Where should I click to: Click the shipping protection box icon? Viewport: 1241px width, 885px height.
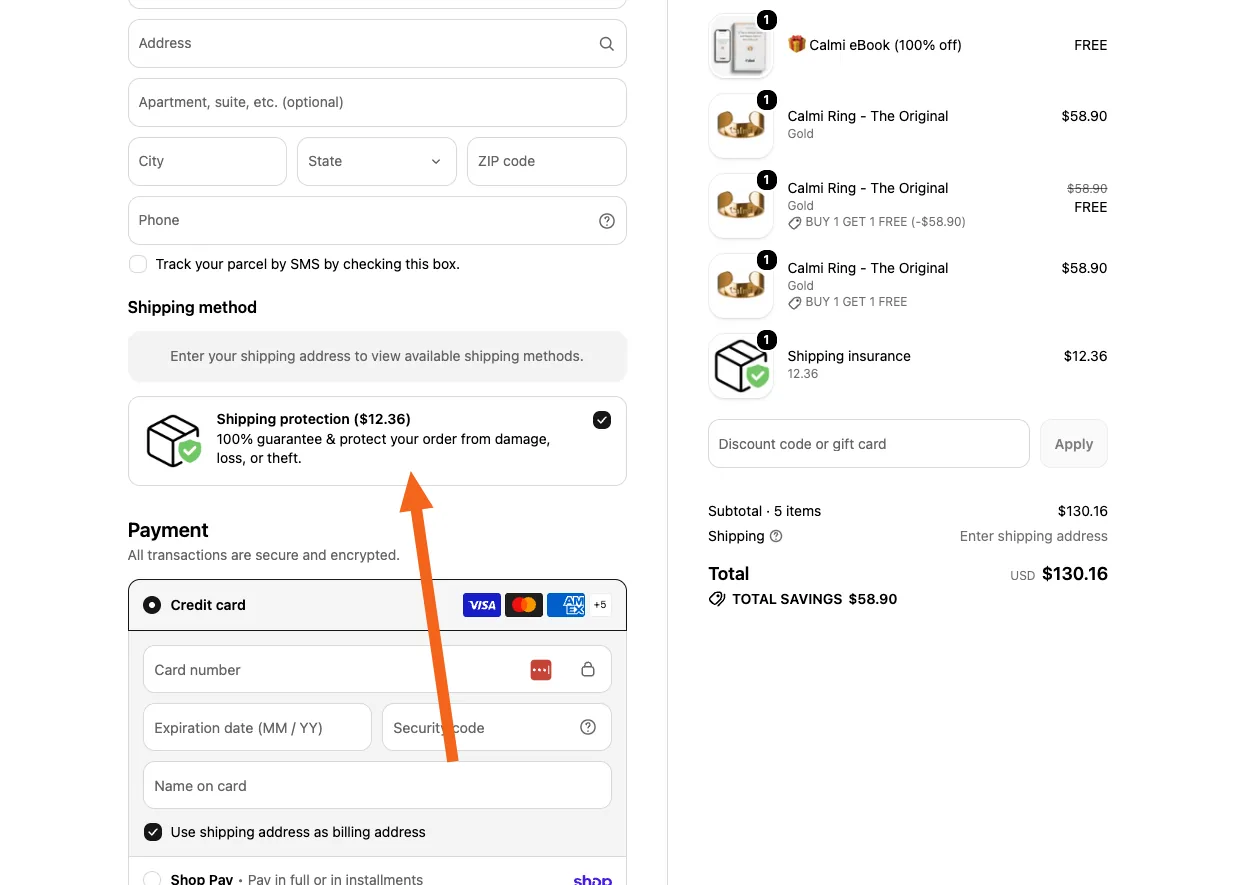point(174,441)
